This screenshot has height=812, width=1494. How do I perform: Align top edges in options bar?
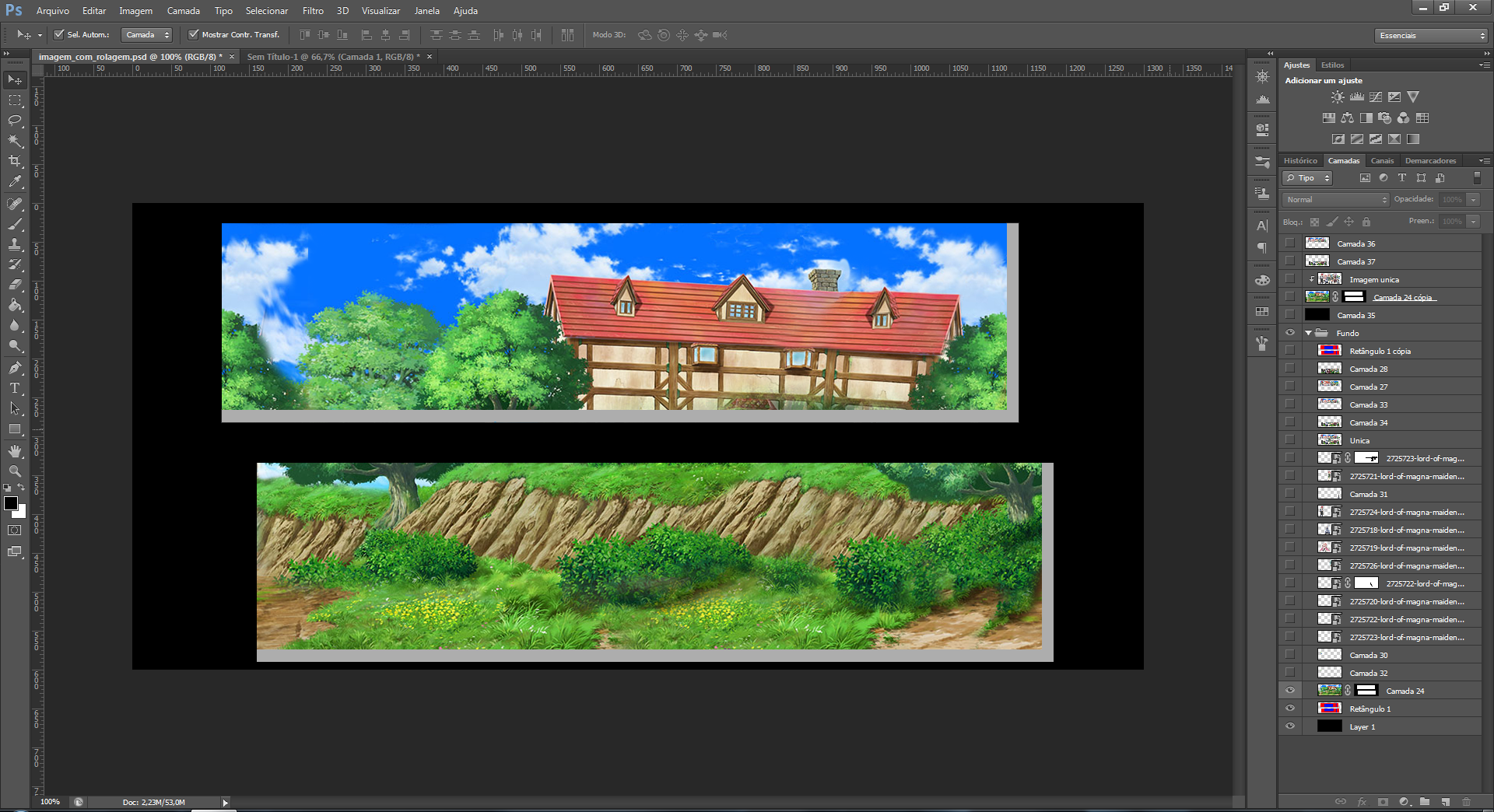[305, 35]
